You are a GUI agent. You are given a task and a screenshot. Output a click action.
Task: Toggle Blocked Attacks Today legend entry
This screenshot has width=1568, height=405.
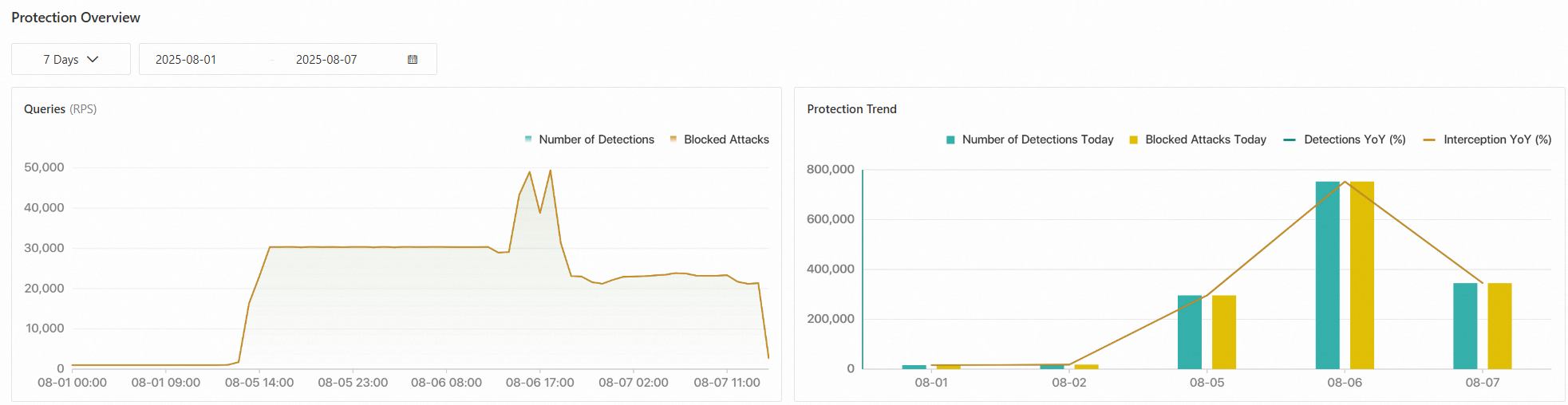click(x=1198, y=140)
